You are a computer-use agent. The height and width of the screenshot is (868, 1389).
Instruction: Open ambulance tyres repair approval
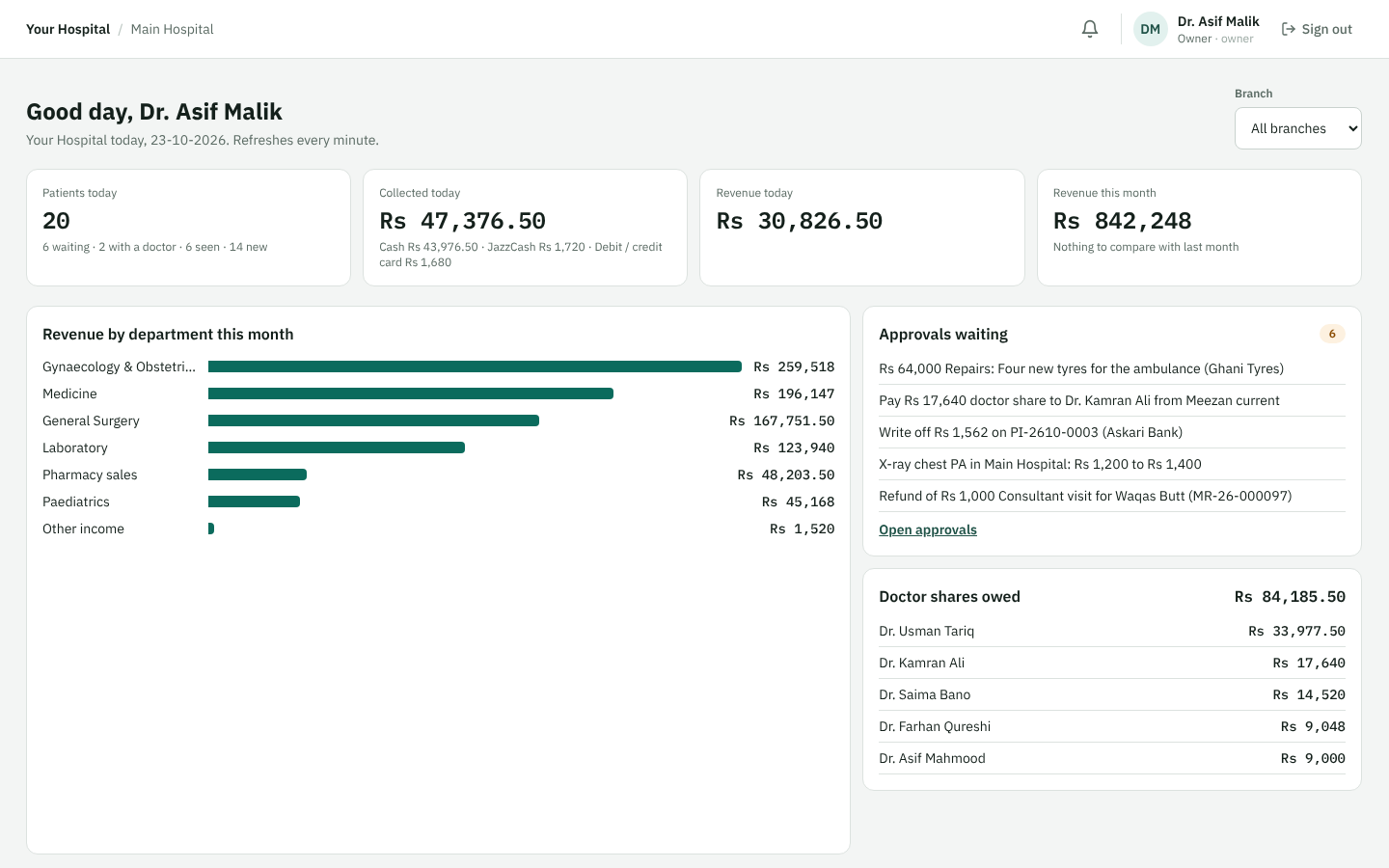(1112, 368)
